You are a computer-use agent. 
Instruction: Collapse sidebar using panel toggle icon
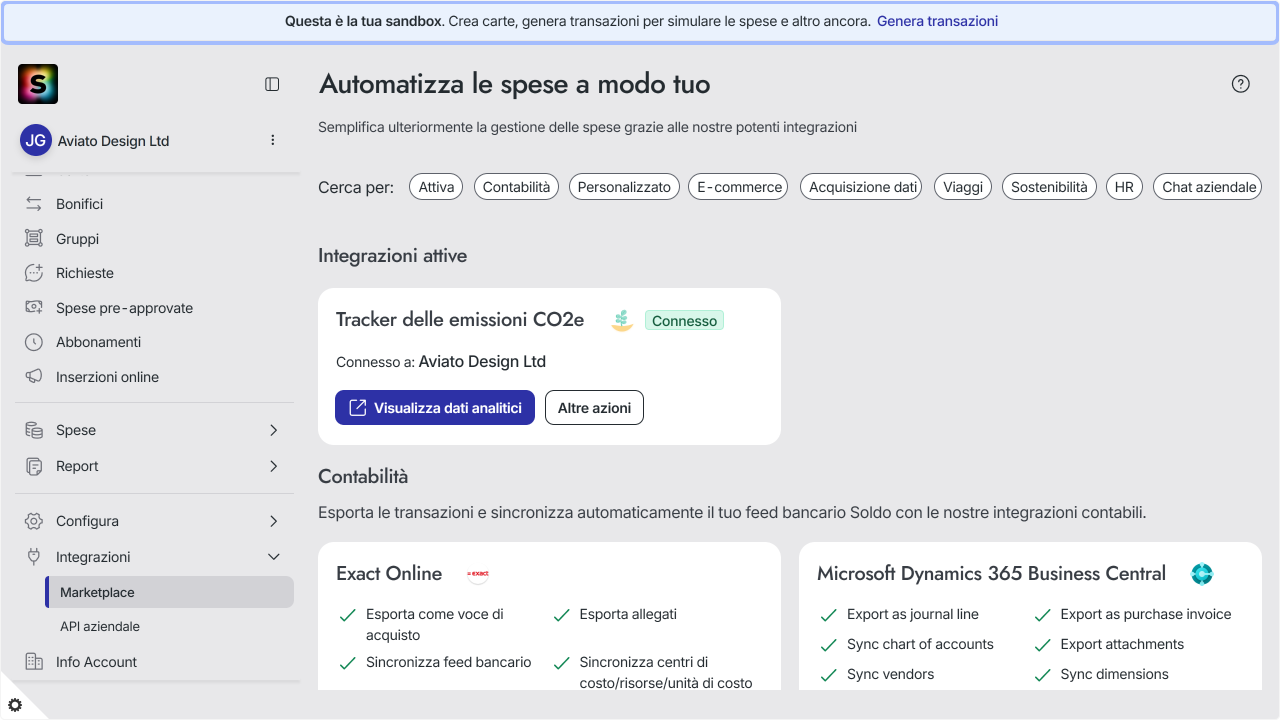tap(272, 84)
